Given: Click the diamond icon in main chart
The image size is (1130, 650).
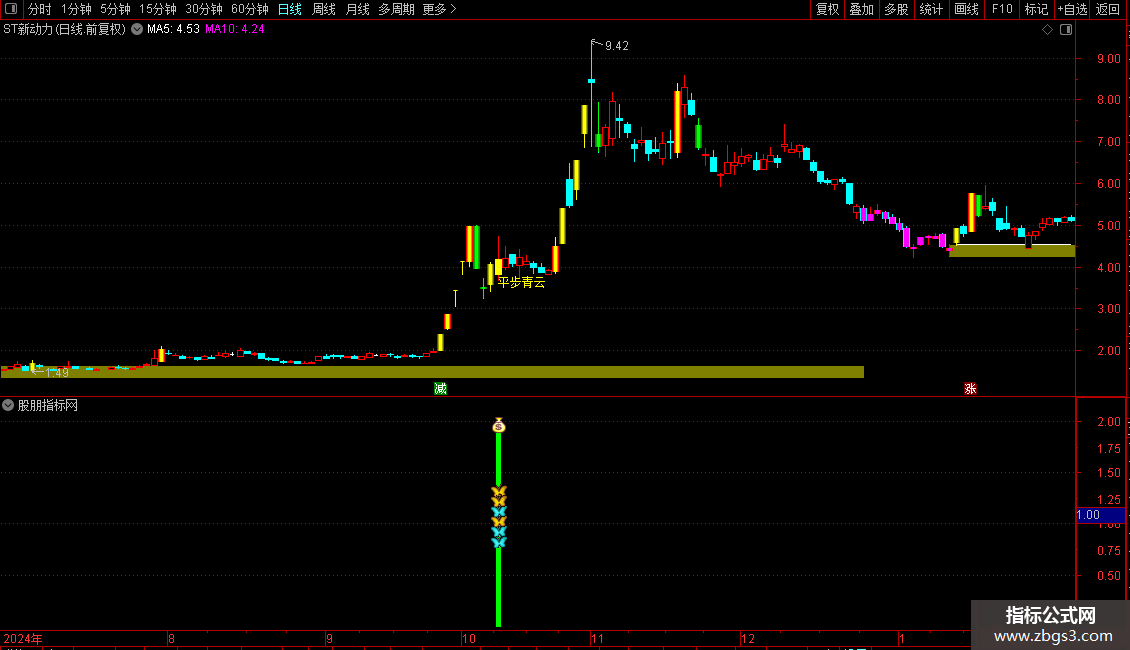Looking at the screenshot, I should click(1048, 30).
